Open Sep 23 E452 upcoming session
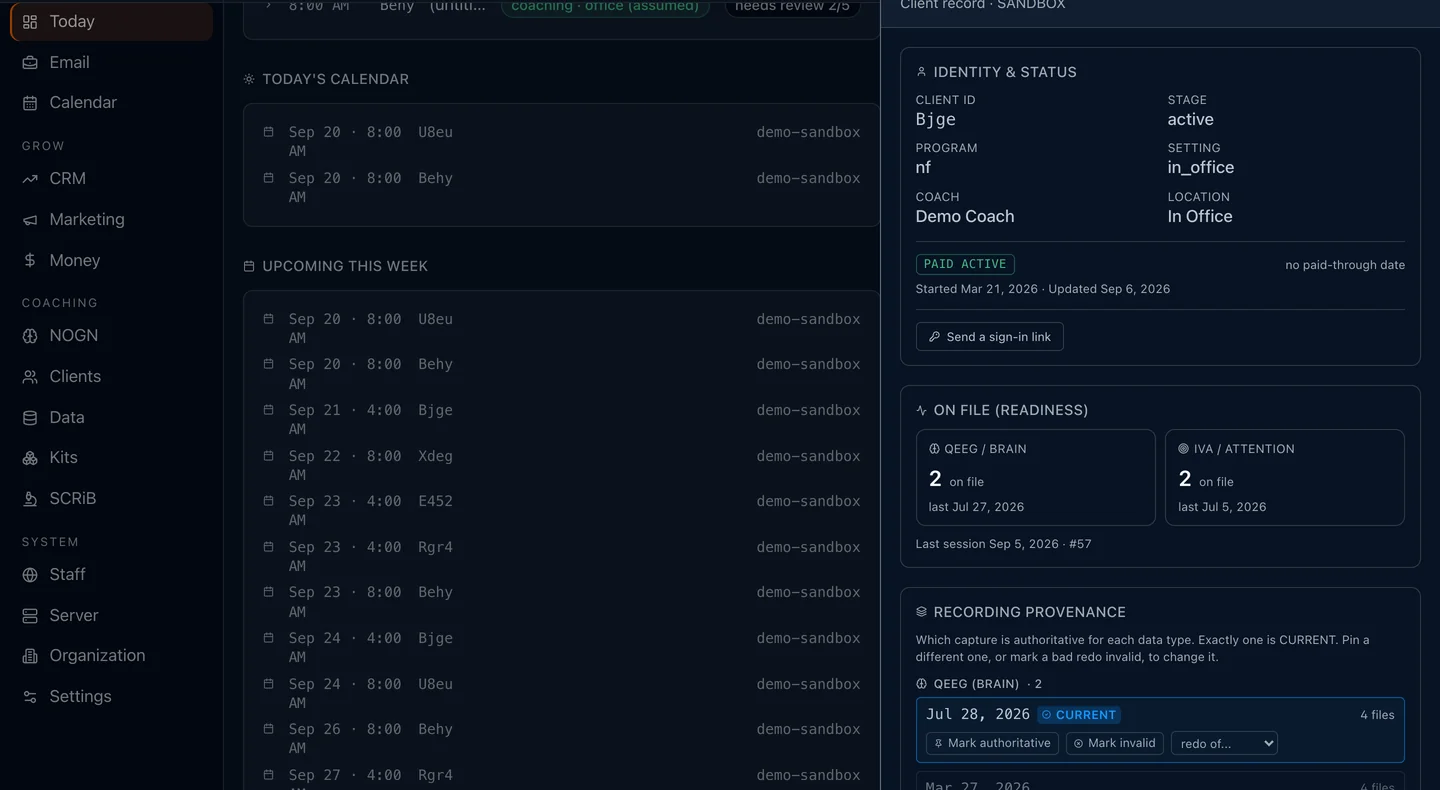This screenshot has height=790, width=1440. pyautogui.click(x=562, y=510)
